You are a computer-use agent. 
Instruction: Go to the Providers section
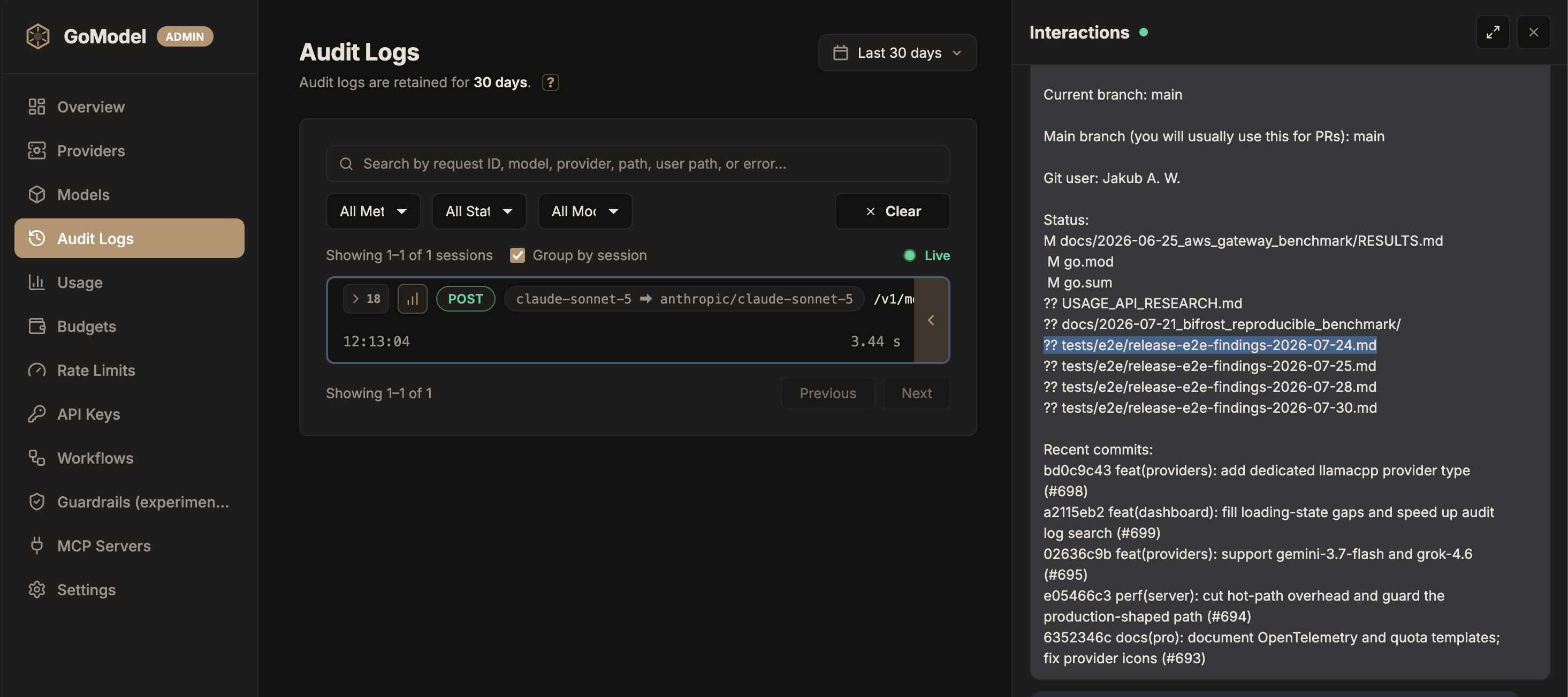pos(129,150)
